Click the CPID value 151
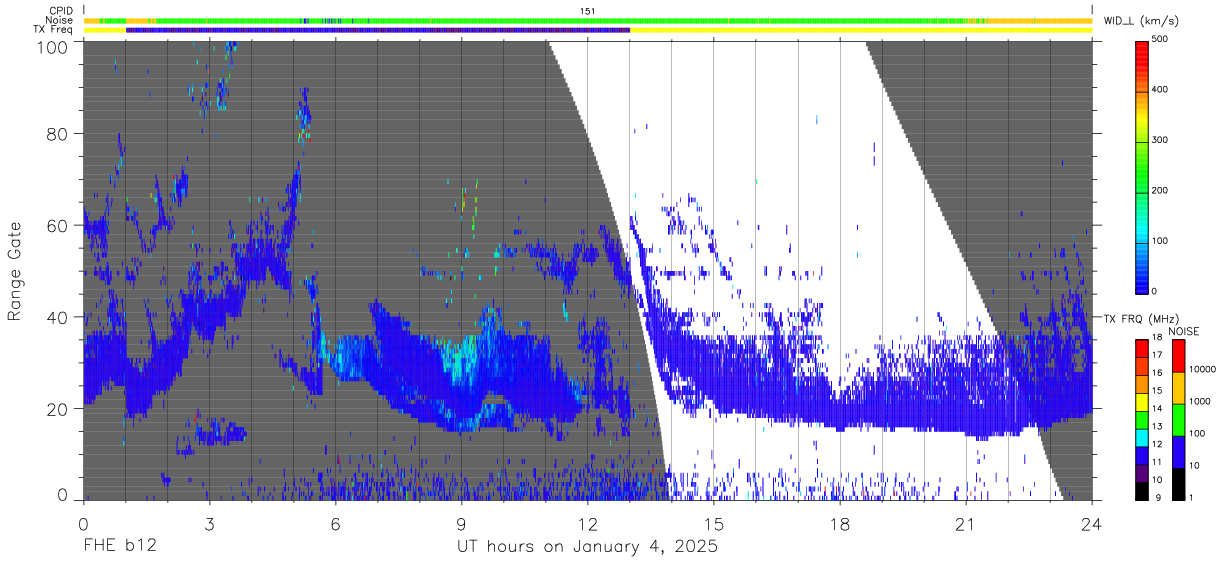This screenshot has width=1228, height=567. [x=588, y=11]
